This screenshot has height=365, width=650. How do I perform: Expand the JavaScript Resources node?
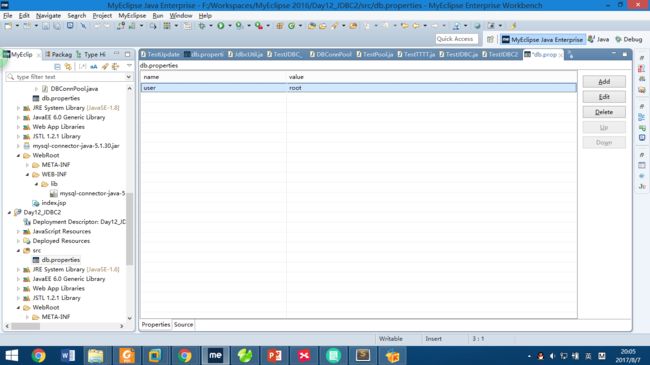(18, 231)
